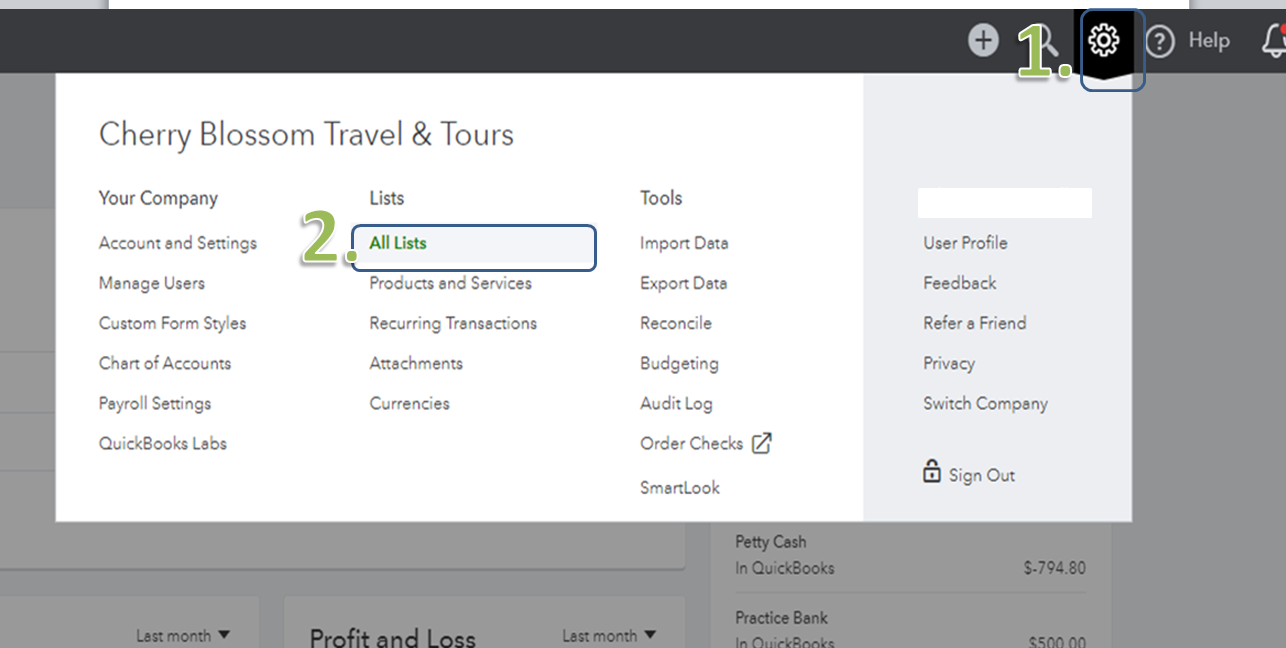1286x648 pixels.
Task: Open Attachments list
Action: point(416,363)
